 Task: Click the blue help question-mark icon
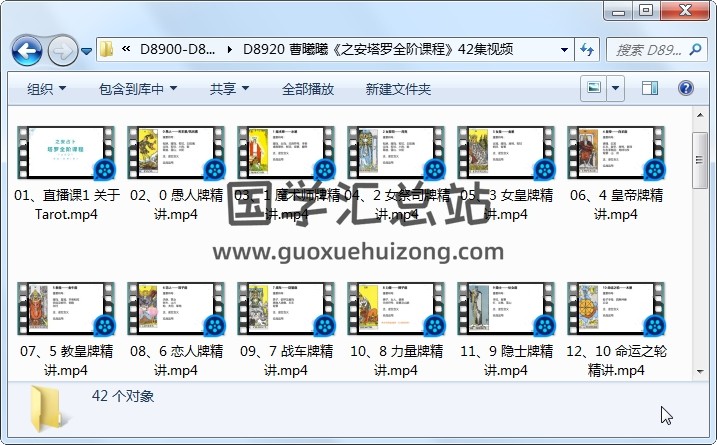click(685, 88)
